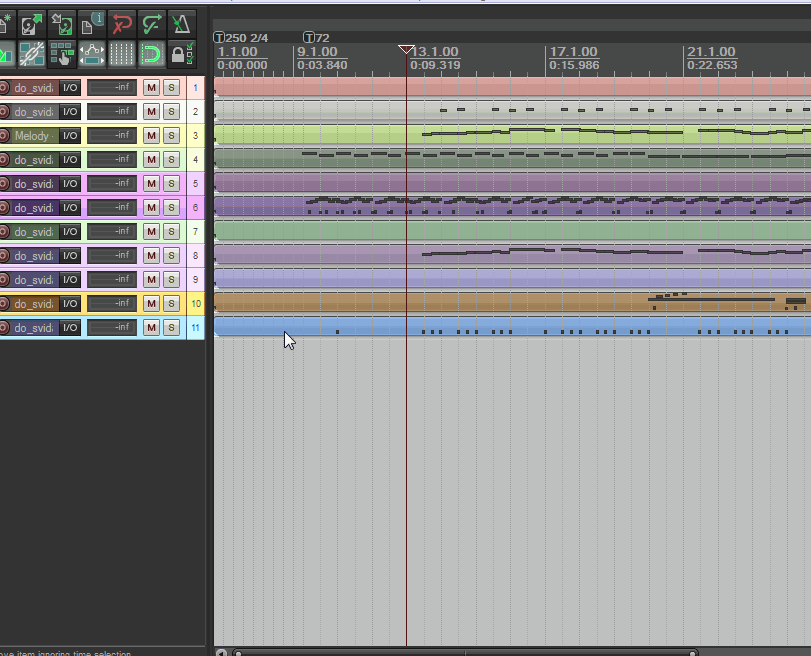Click track number 1
The width and height of the screenshot is (811, 656).
(x=196, y=87)
